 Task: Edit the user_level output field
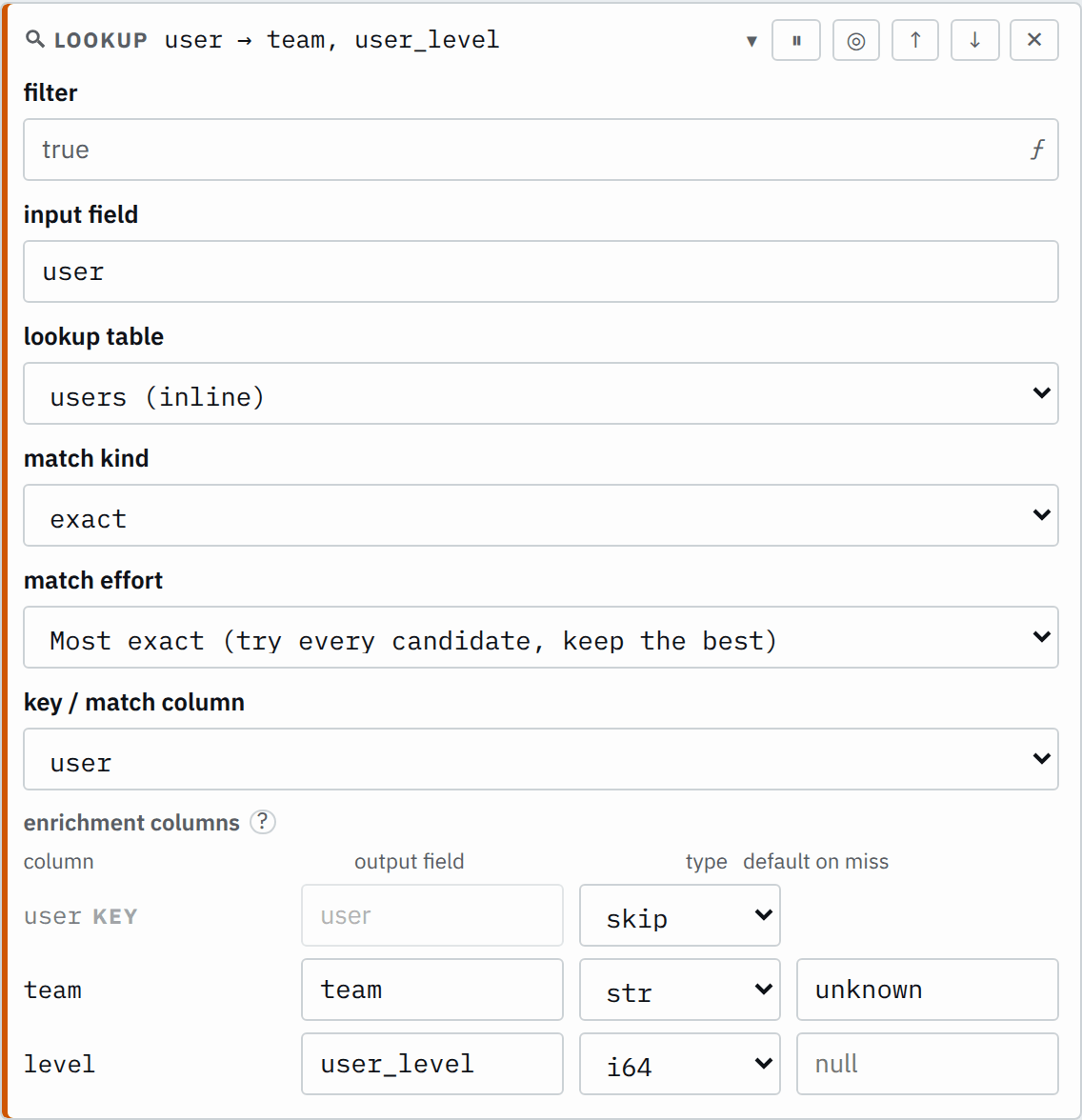(x=432, y=1065)
